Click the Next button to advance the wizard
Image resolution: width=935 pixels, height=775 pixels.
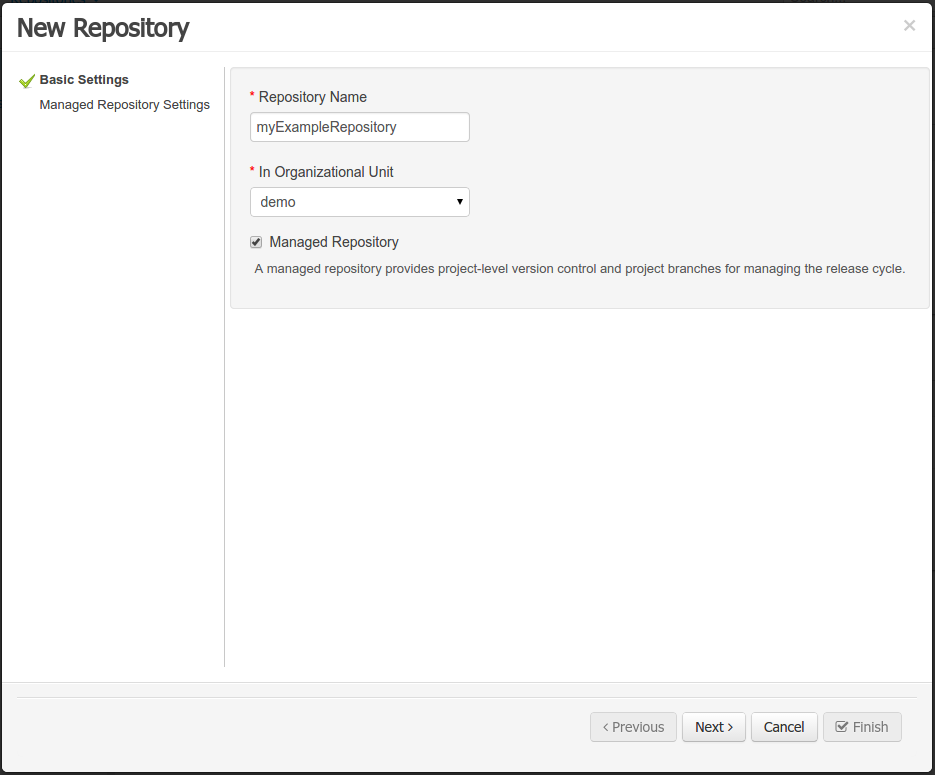(x=713, y=727)
